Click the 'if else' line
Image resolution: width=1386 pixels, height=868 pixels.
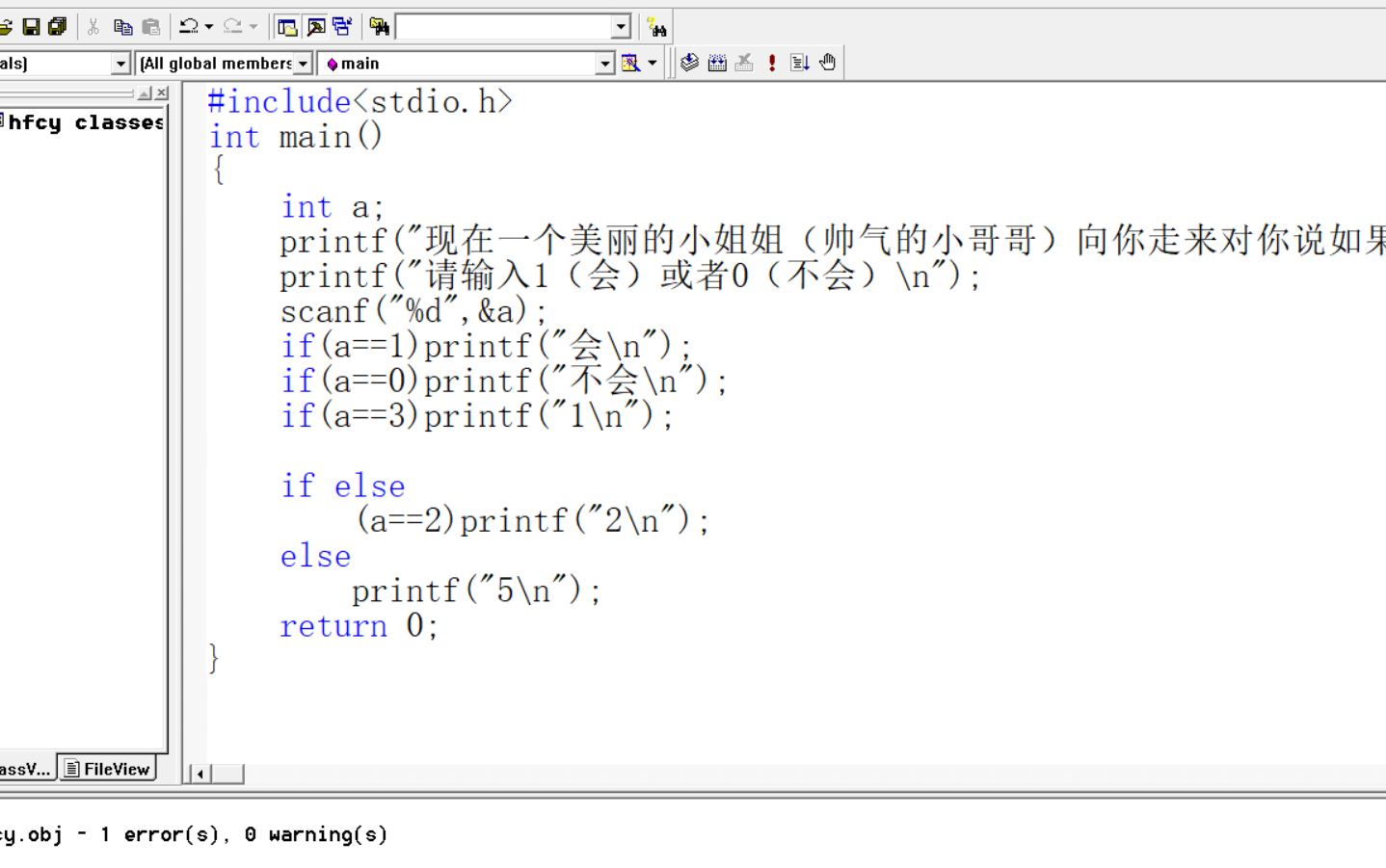[342, 486]
